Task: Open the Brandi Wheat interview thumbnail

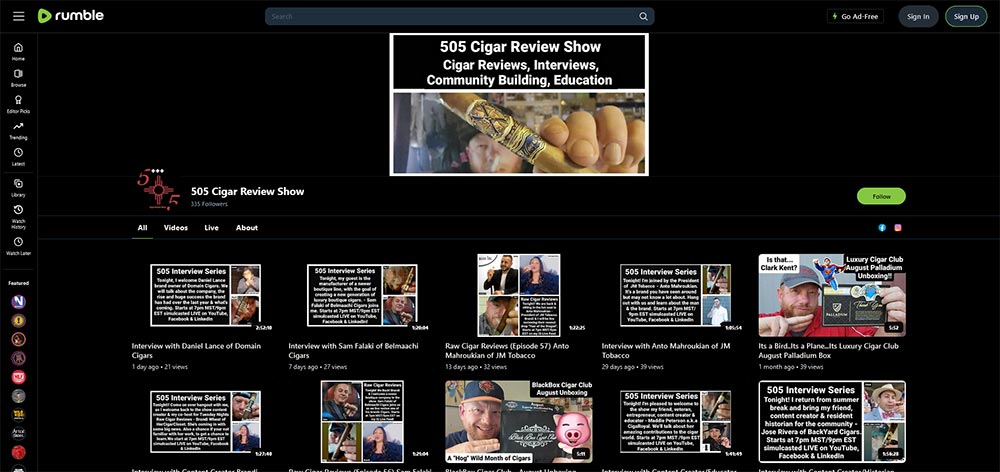Action: click(x=205, y=422)
